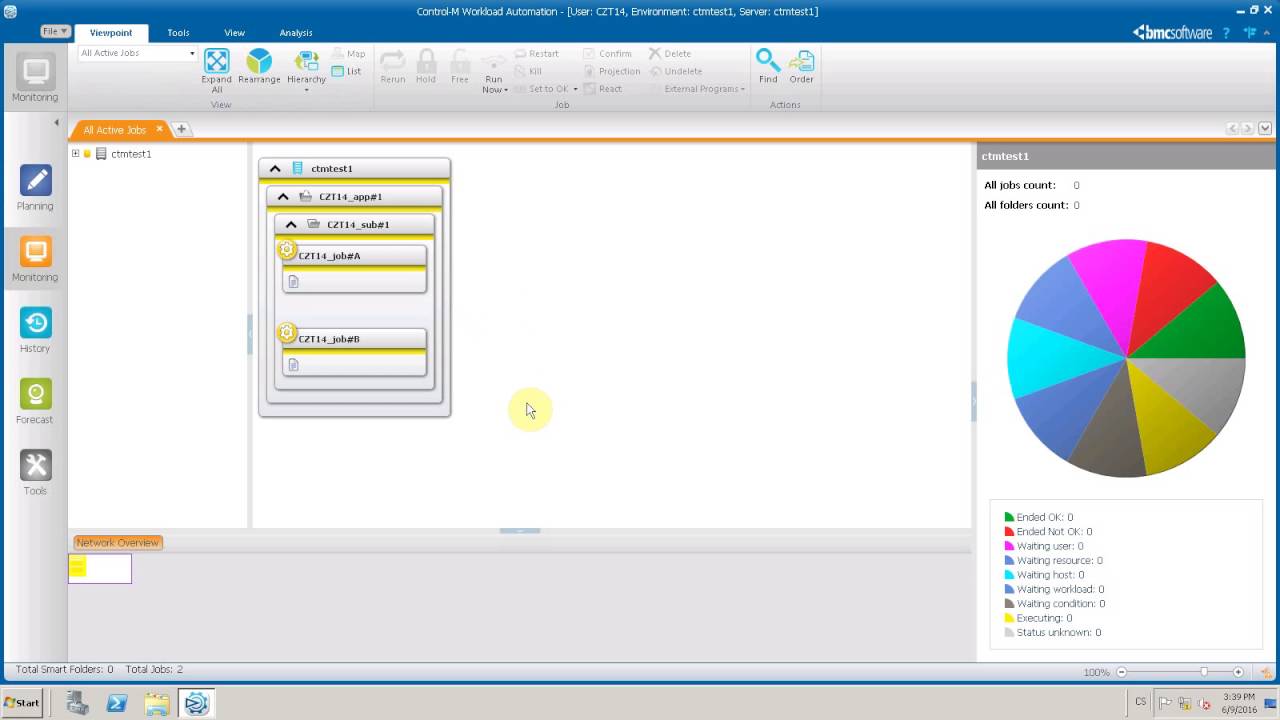Open the Forecast domain in sidebar

[x=35, y=401]
